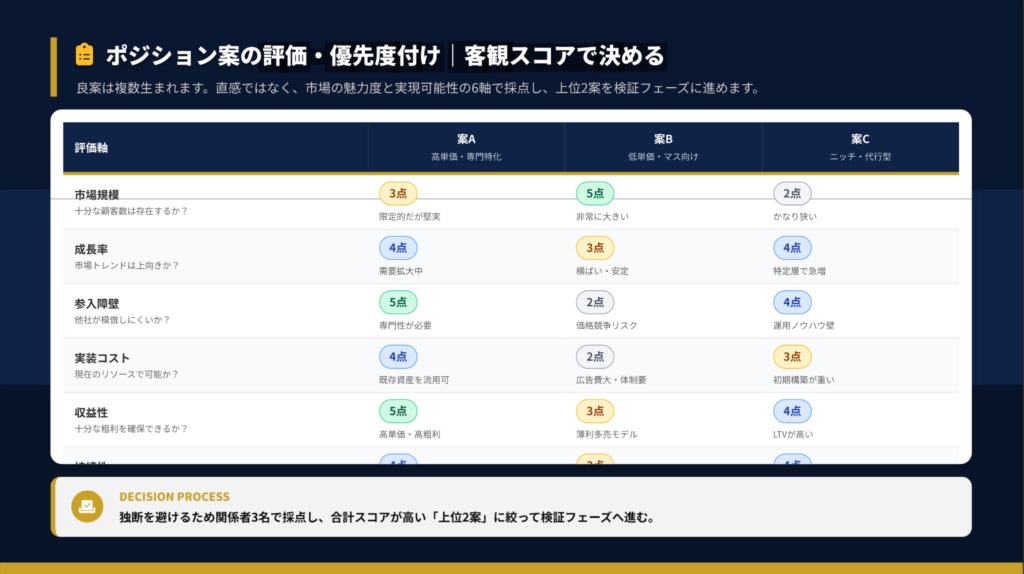The height and width of the screenshot is (574, 1024).
Task: Click the 5点 badge labeled 専門性が必要
Action: [398, 302]
